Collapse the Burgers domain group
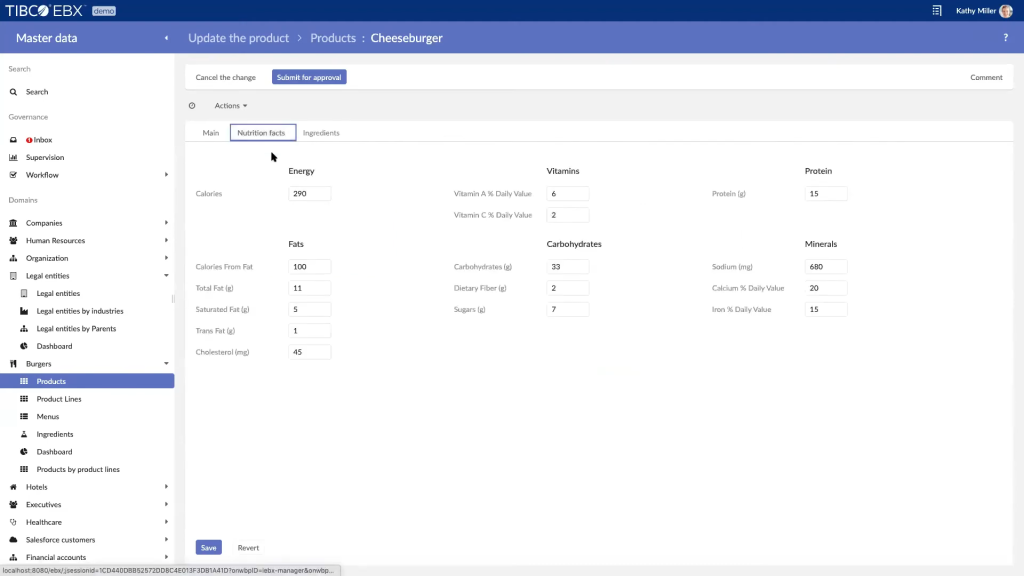 point(166,363)
